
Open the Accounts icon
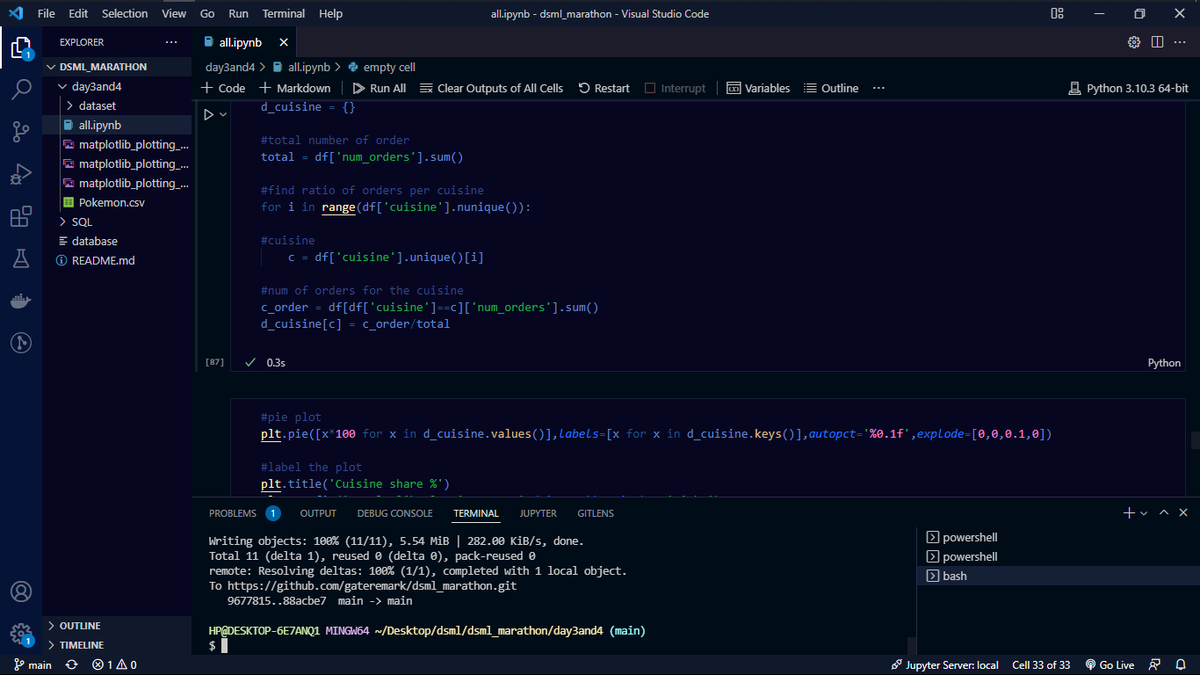coord(20,590)
